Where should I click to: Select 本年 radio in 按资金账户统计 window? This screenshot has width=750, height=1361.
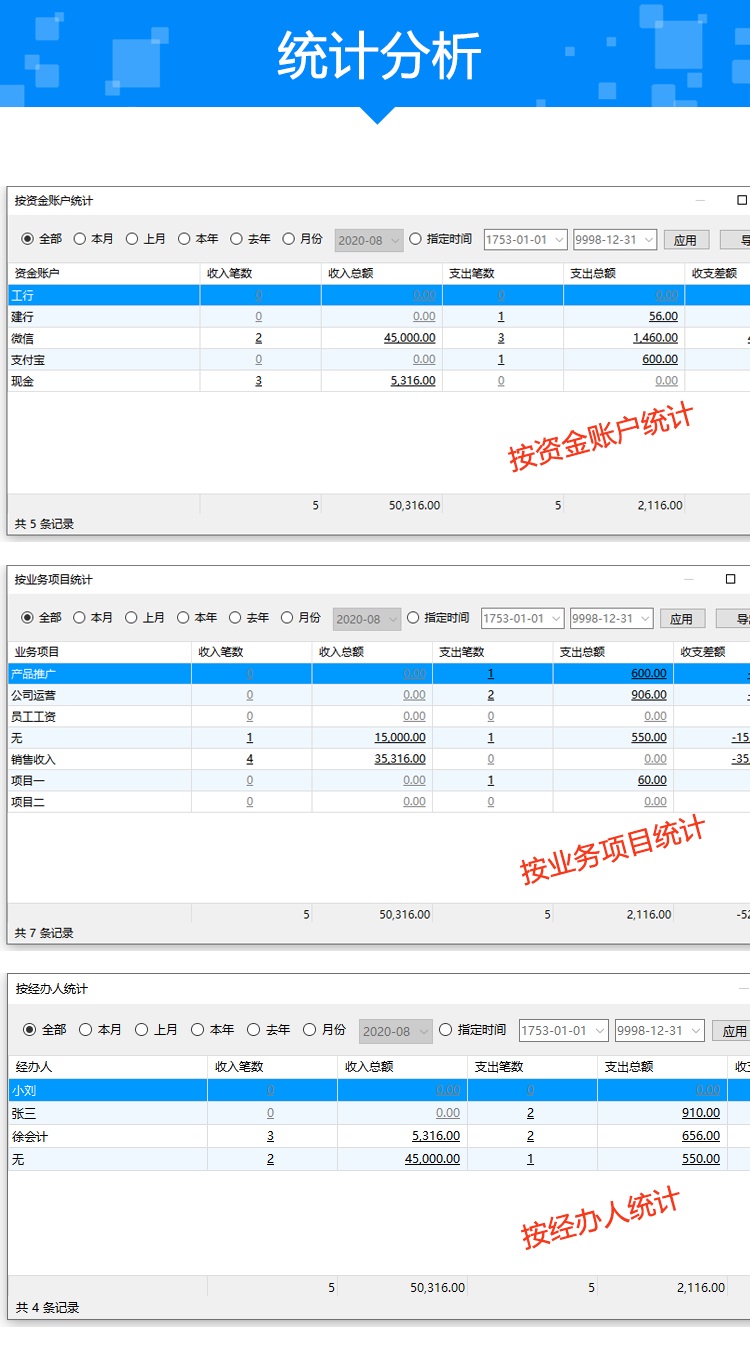[x=198, y=239]
